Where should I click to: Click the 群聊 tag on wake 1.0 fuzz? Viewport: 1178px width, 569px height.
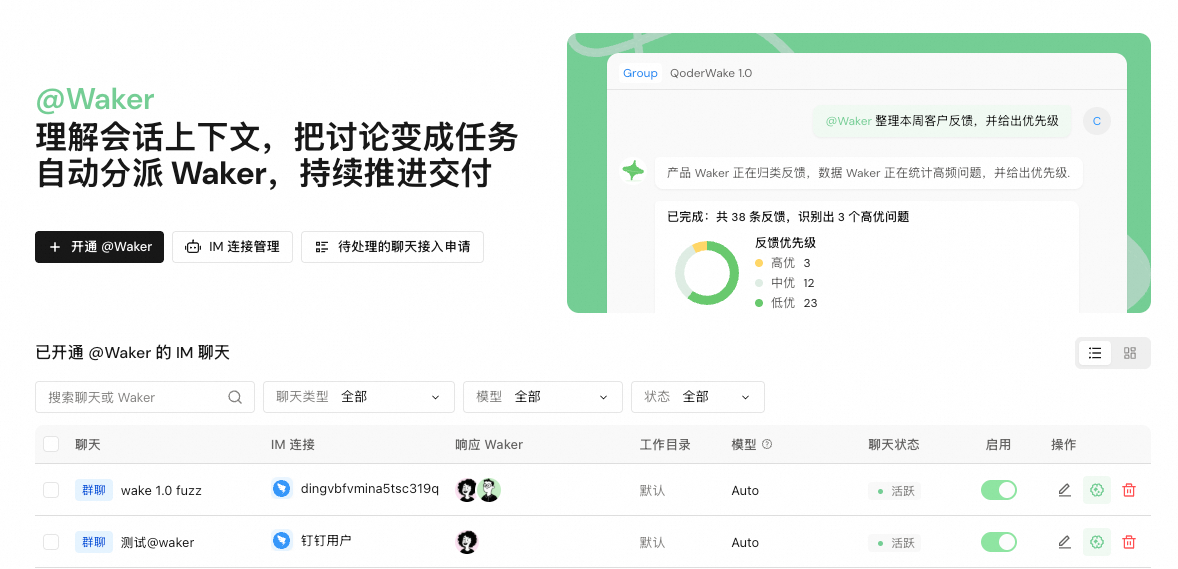tap(94, 490)
